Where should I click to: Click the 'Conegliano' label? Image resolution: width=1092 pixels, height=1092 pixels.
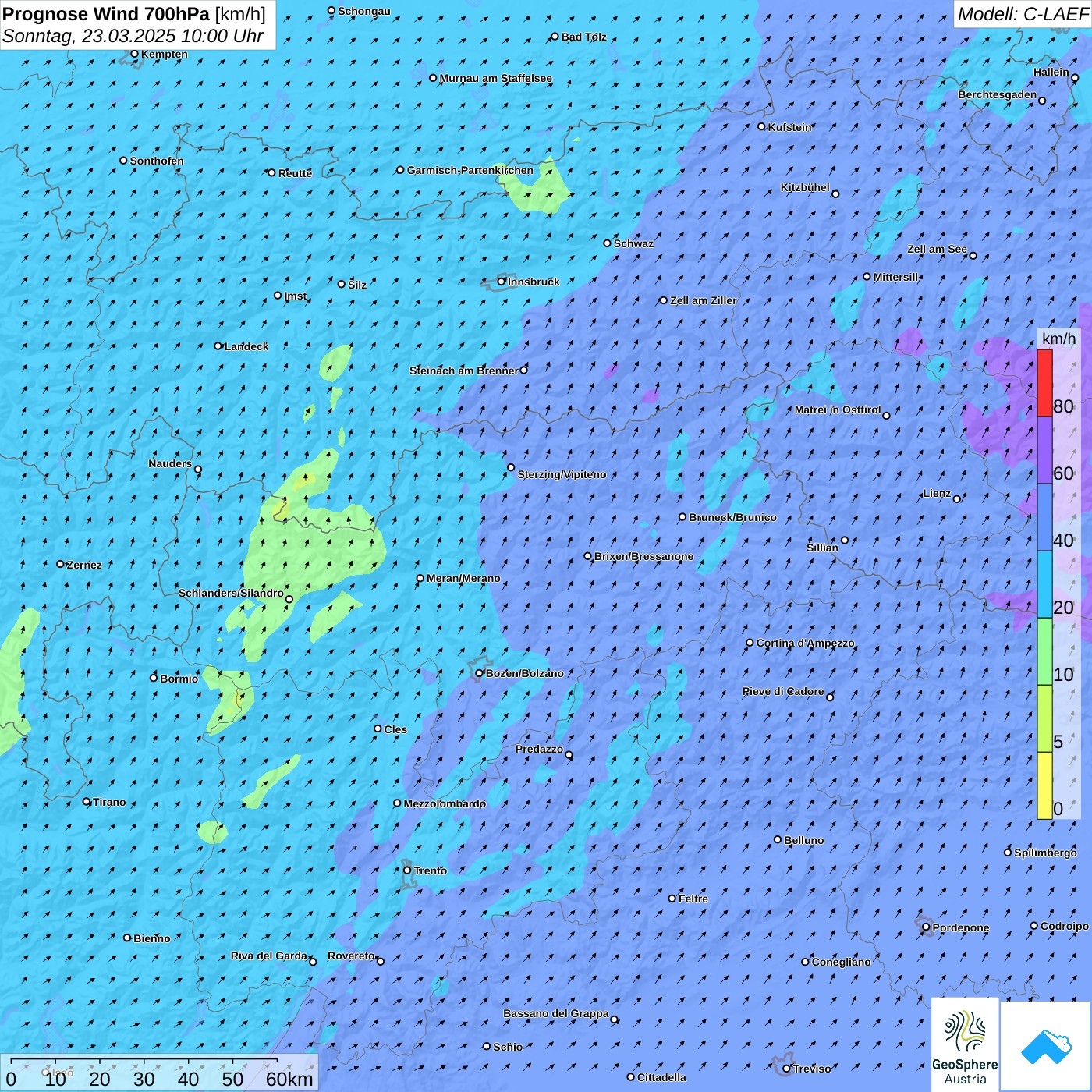pos(841,962)
